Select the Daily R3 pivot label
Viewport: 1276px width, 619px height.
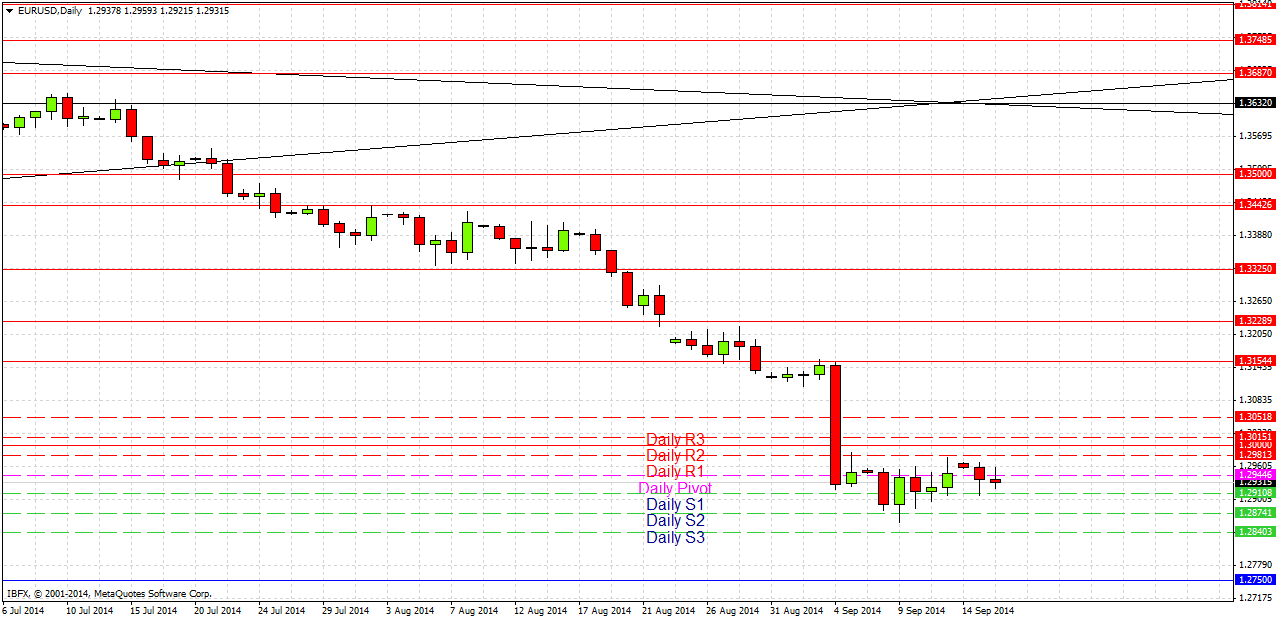[x=674, y=439]
